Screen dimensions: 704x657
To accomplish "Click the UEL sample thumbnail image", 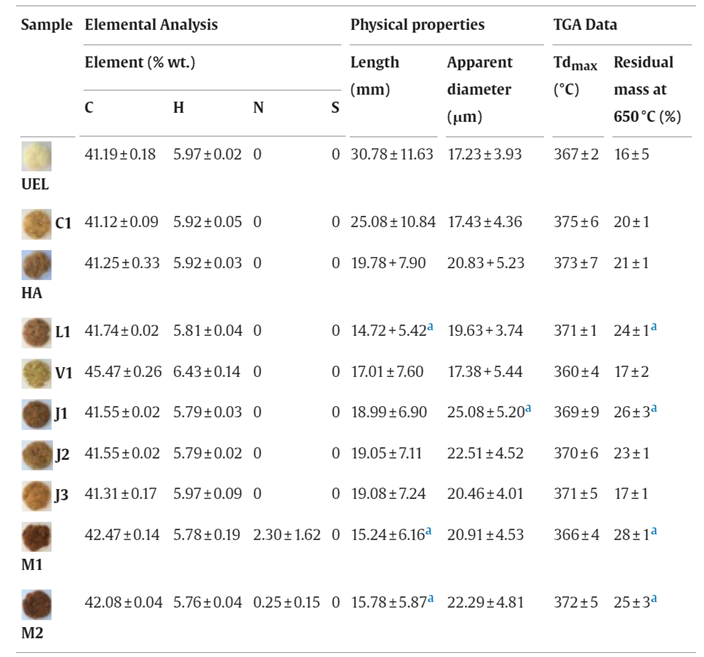I will pyautogui.click(x=36, y=157).
